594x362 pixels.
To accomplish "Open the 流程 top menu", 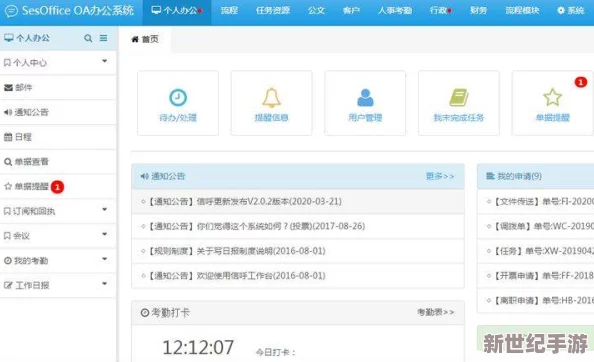I will [x=229, y=11].
